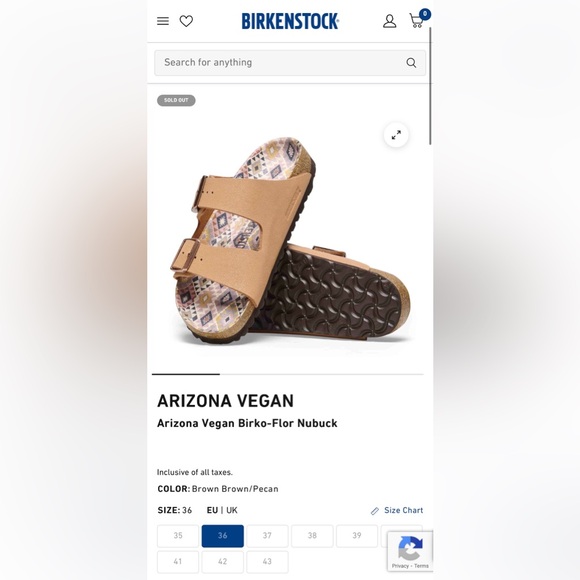Switch size units to UK
The height and width of the screenshot is (580, 580).
pyautogui.click(x=232, y=510)
